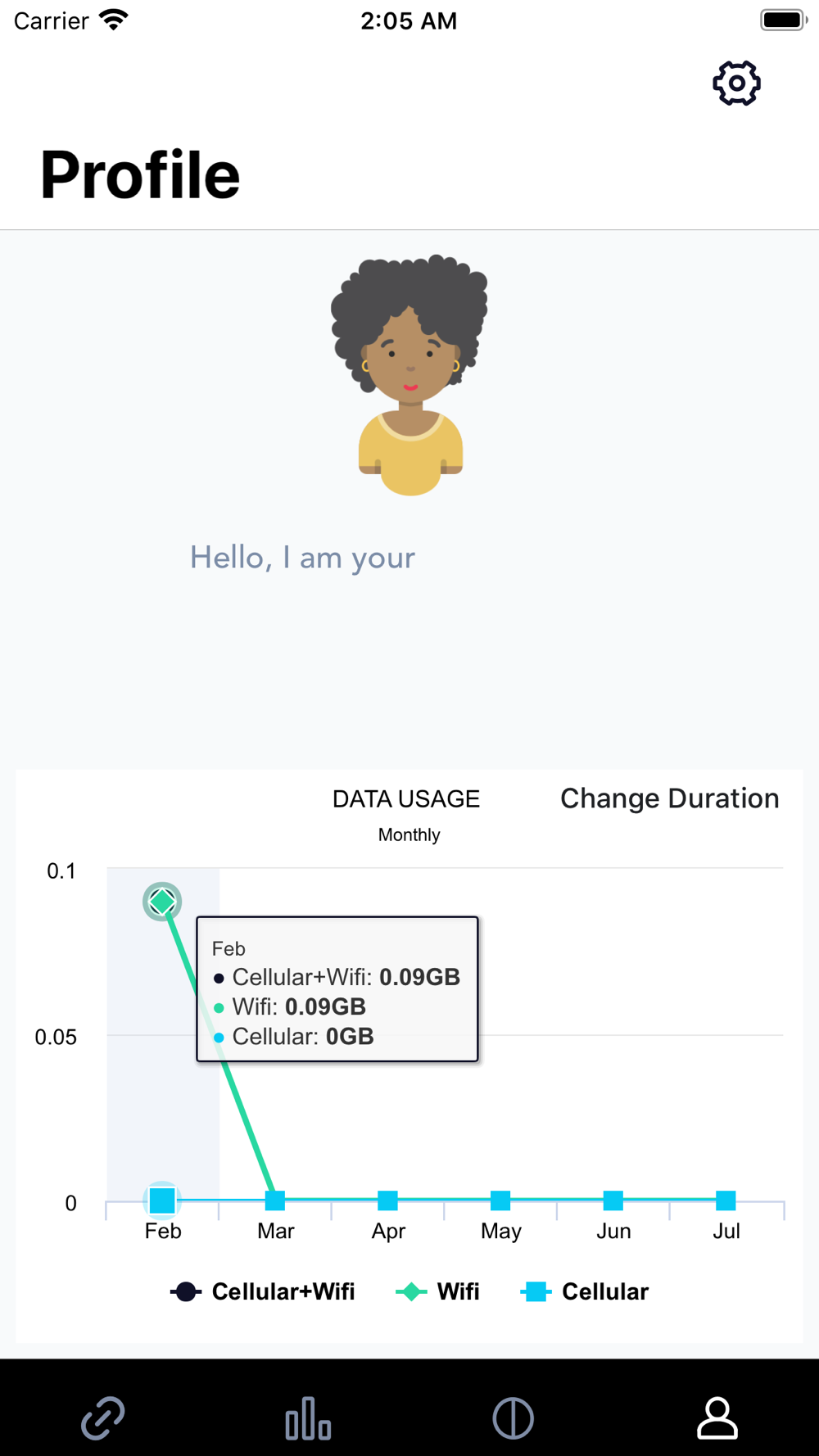Open the profile person tab
The height and width of the screenshot is (1456, 819).
(x=717, y=1418)
